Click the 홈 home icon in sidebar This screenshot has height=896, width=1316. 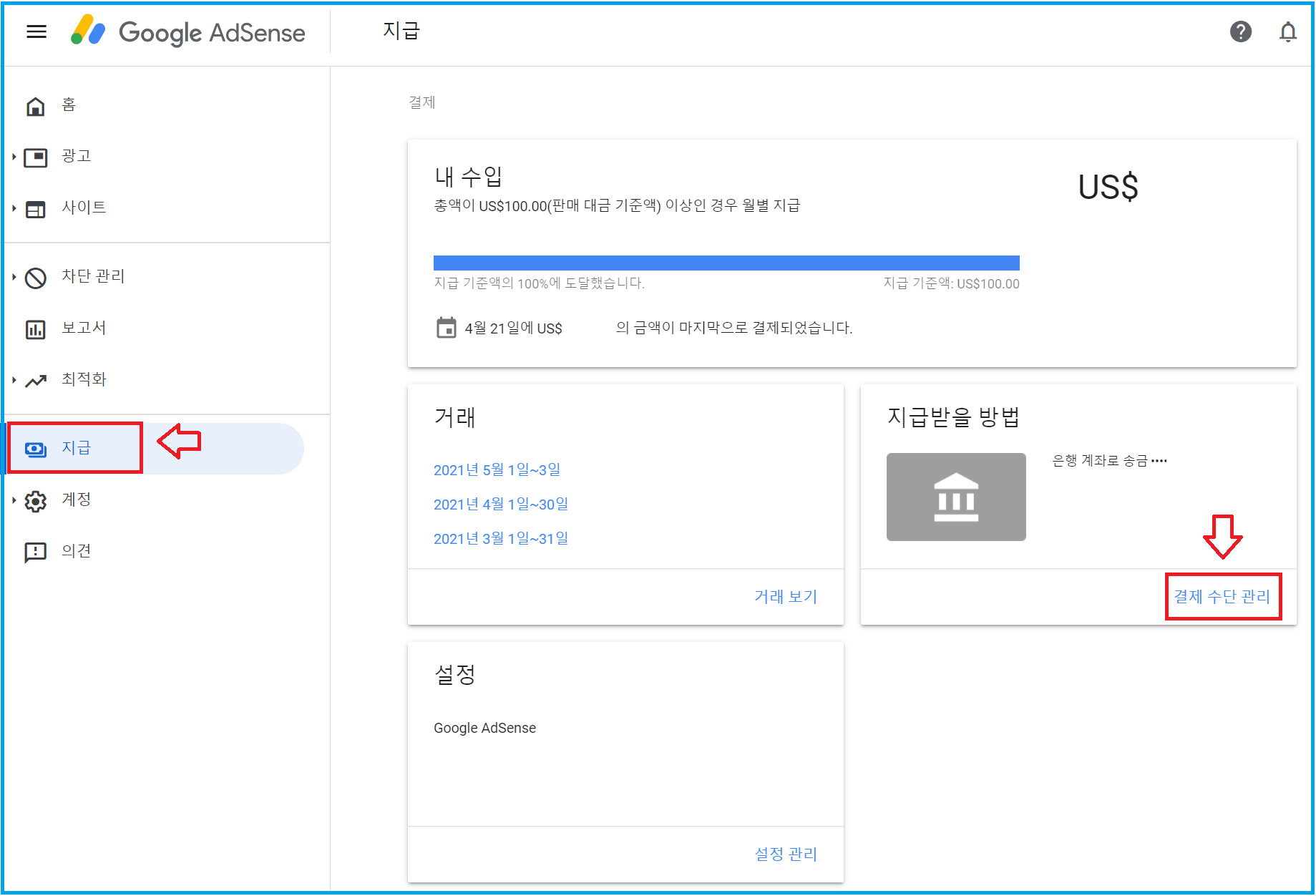tap(36, 106)
